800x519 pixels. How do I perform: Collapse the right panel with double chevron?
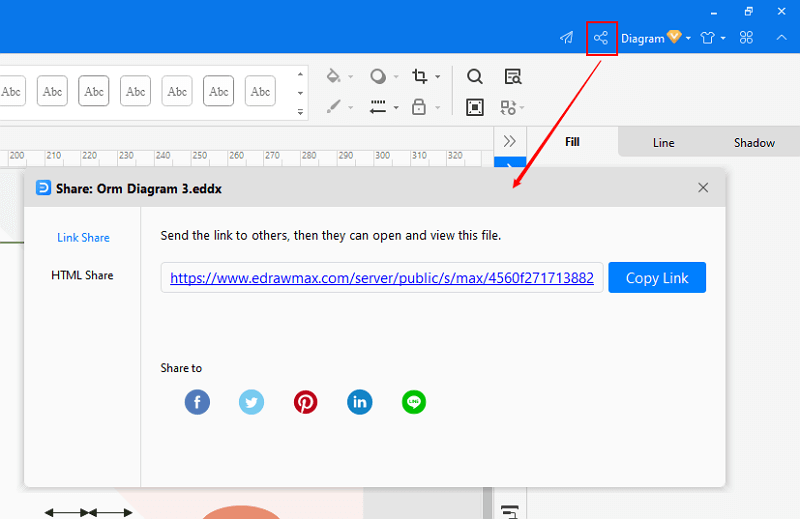(x=510, y=141)
